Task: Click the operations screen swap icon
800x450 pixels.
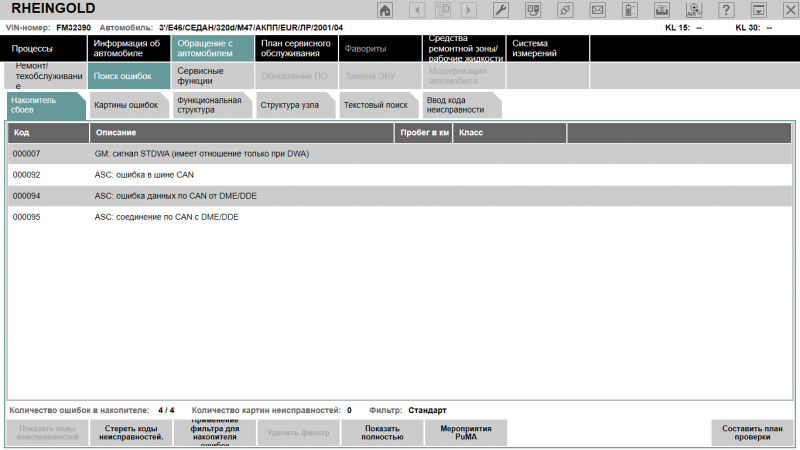Action: click(533, 10)
